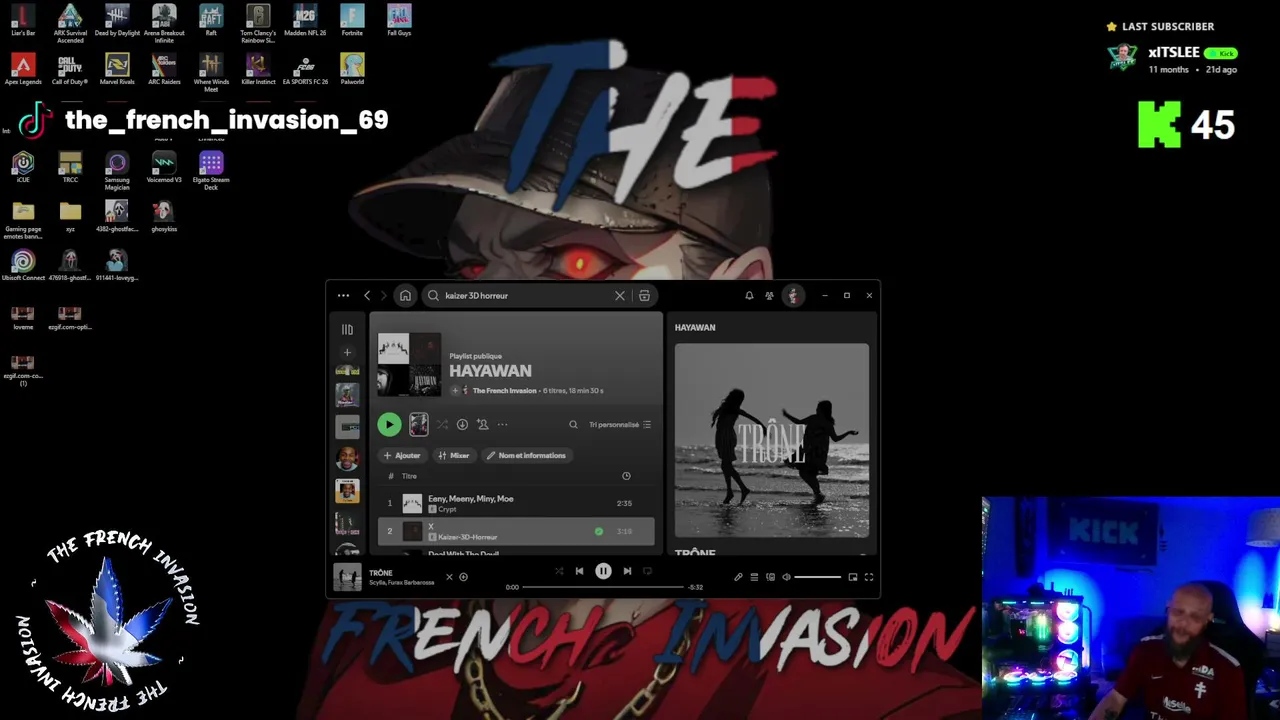Image resolution: width=1280 pixels, height=720 pixels.
Task: Open the Spotify profile avatar menu
Action: (x=793, y=296)
